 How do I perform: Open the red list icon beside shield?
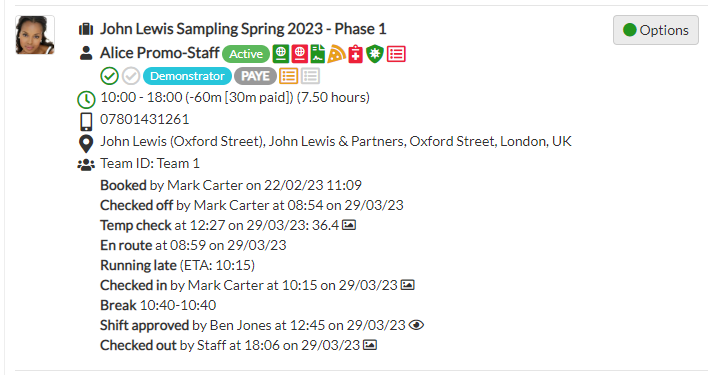tap(396, 54)
